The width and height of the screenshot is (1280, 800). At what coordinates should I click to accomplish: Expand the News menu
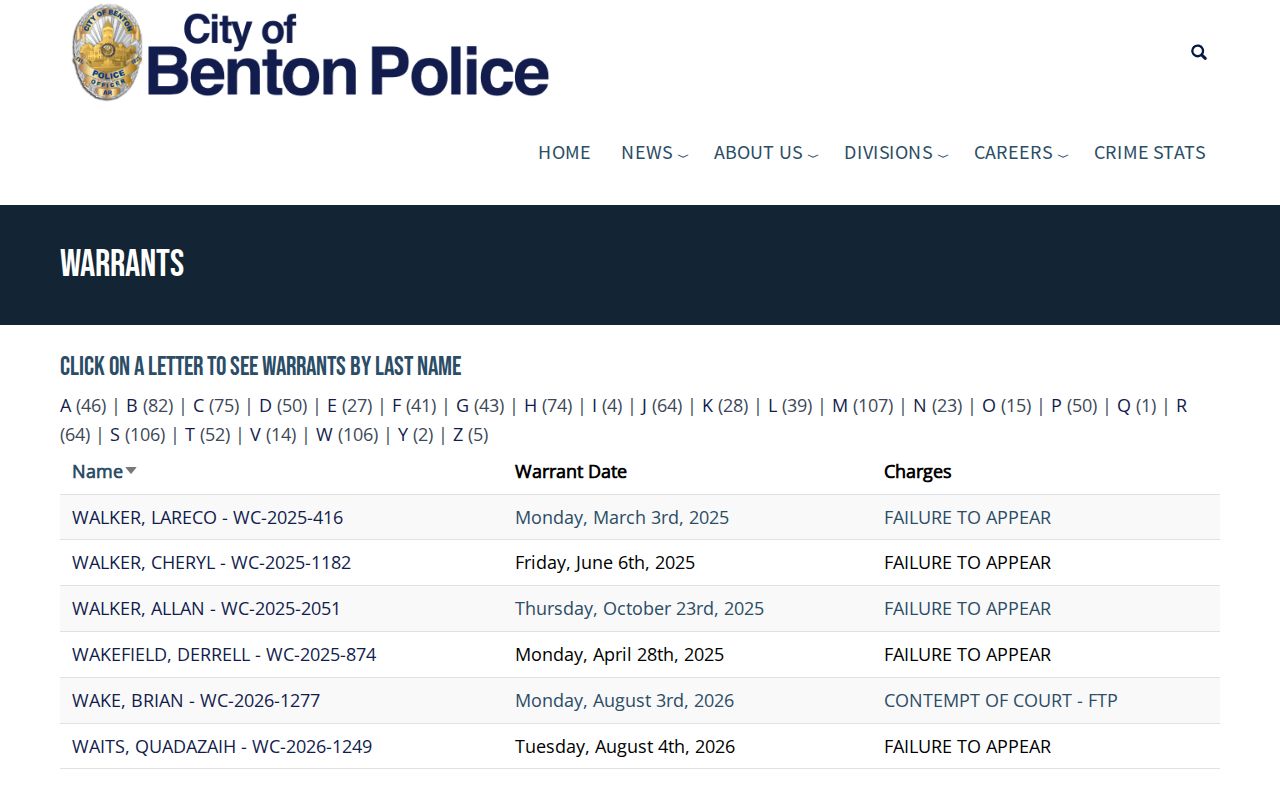click(654, 153)
